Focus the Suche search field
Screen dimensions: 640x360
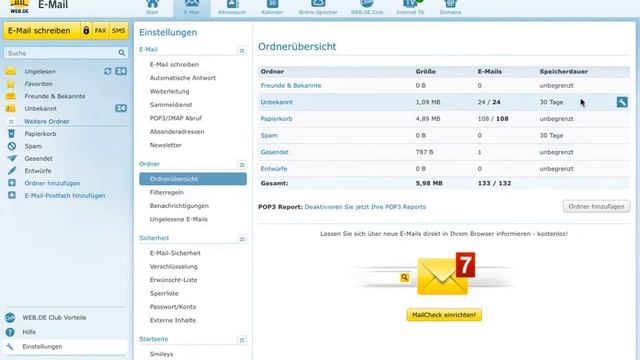60,53
